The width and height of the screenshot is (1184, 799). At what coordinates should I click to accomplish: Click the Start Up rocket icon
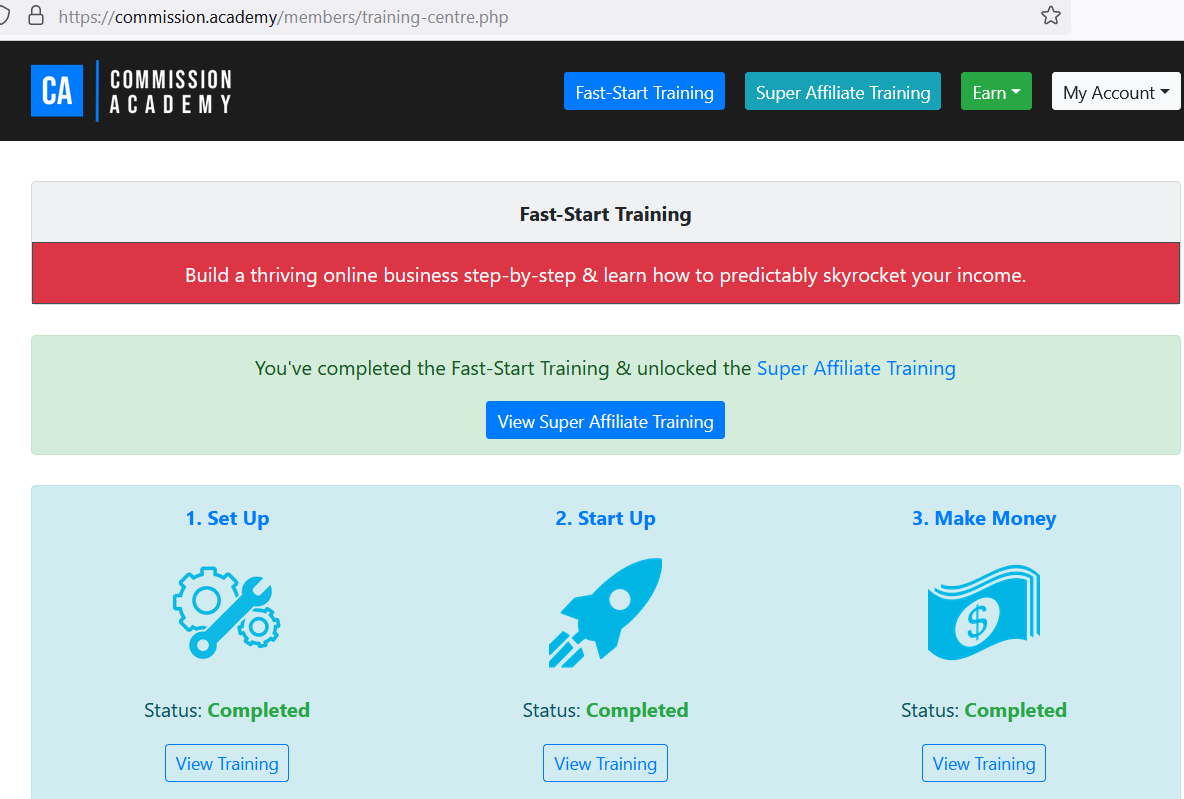tap(606, 612)
